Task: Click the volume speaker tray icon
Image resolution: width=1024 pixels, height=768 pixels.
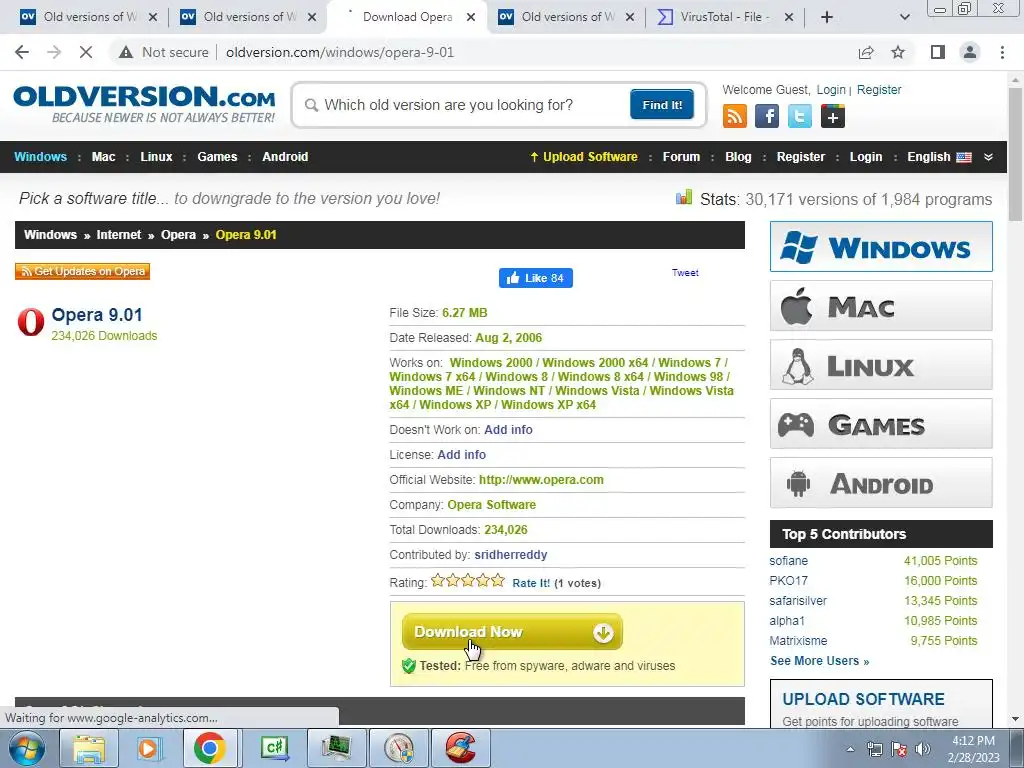Action: tap(923, 749)
